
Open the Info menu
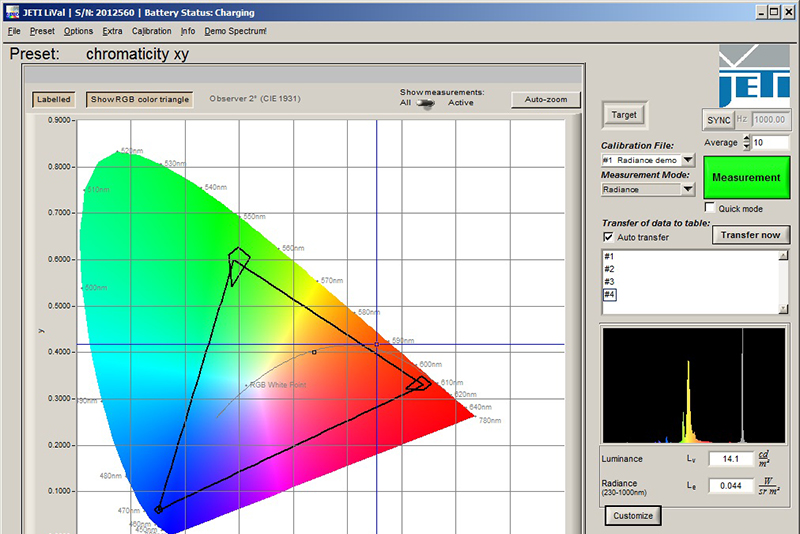click(x=188, y=31)
